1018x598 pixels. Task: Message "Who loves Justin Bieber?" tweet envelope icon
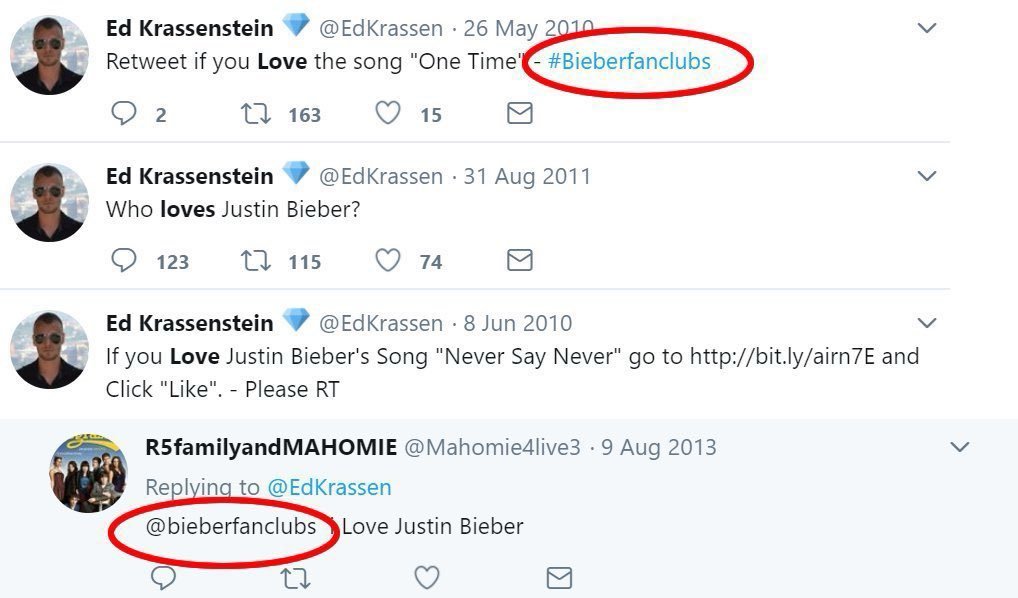click(519, 261)
